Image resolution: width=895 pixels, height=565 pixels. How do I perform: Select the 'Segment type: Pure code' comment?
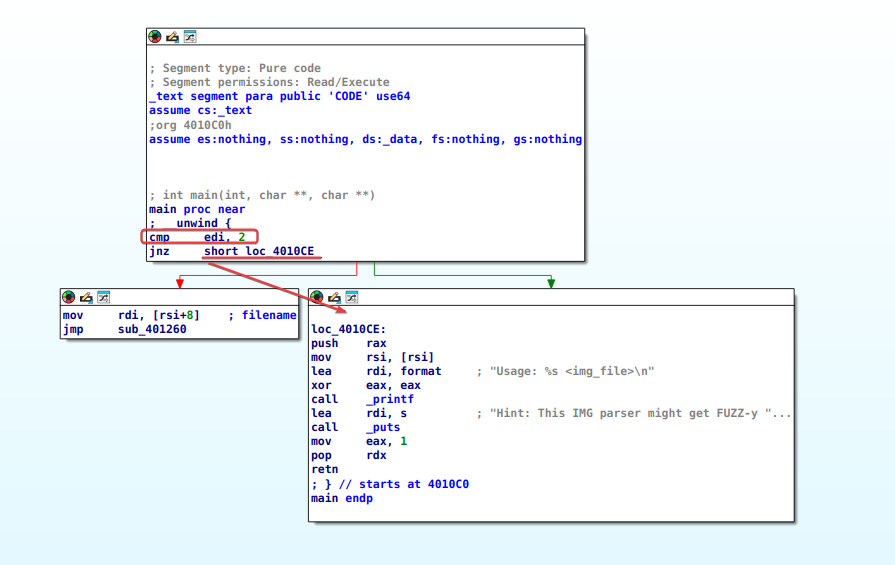235,68
